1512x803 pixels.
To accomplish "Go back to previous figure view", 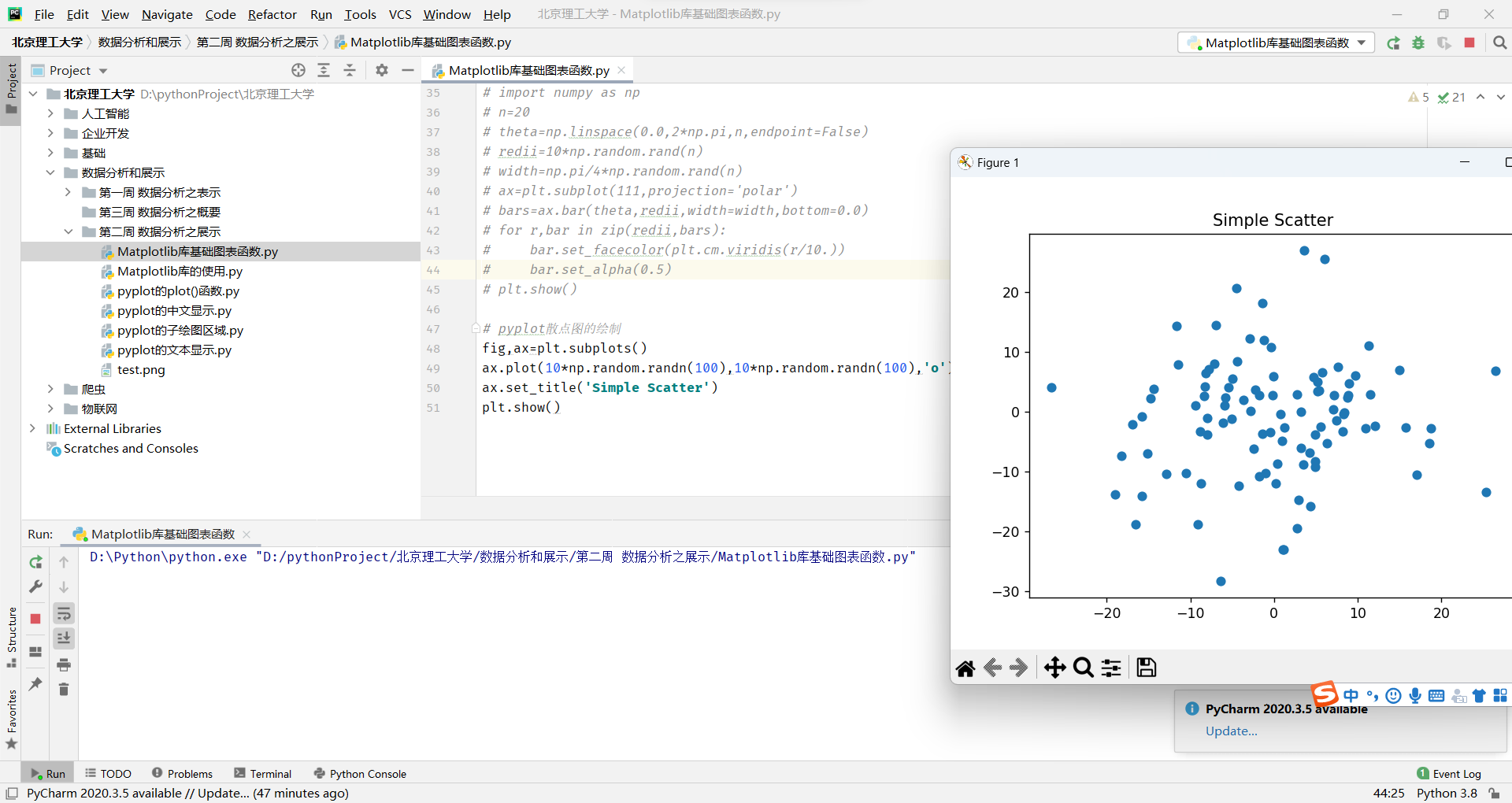I will click(993, 668).
